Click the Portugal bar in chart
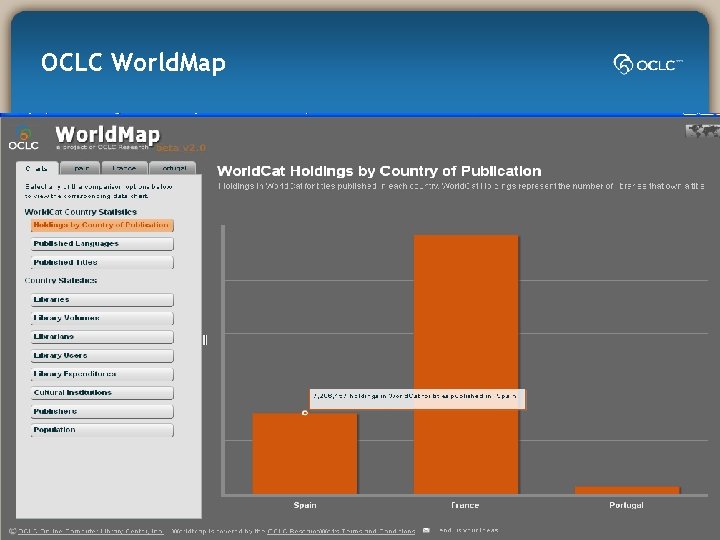 [627, 490]
